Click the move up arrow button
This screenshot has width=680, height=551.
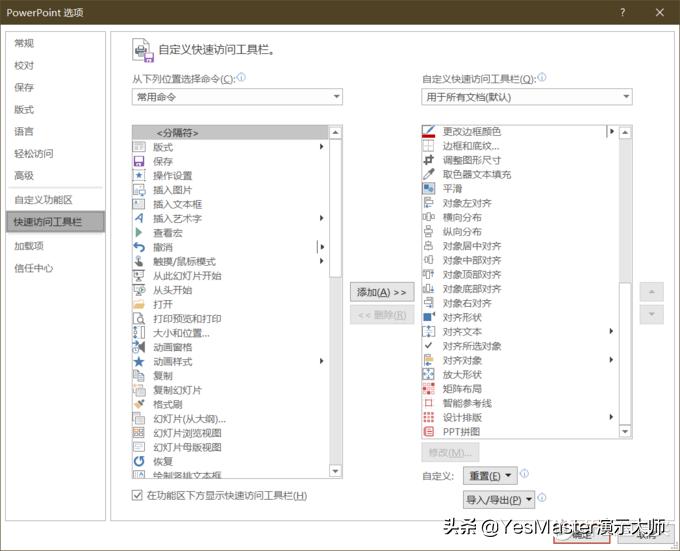coord(651,292)
